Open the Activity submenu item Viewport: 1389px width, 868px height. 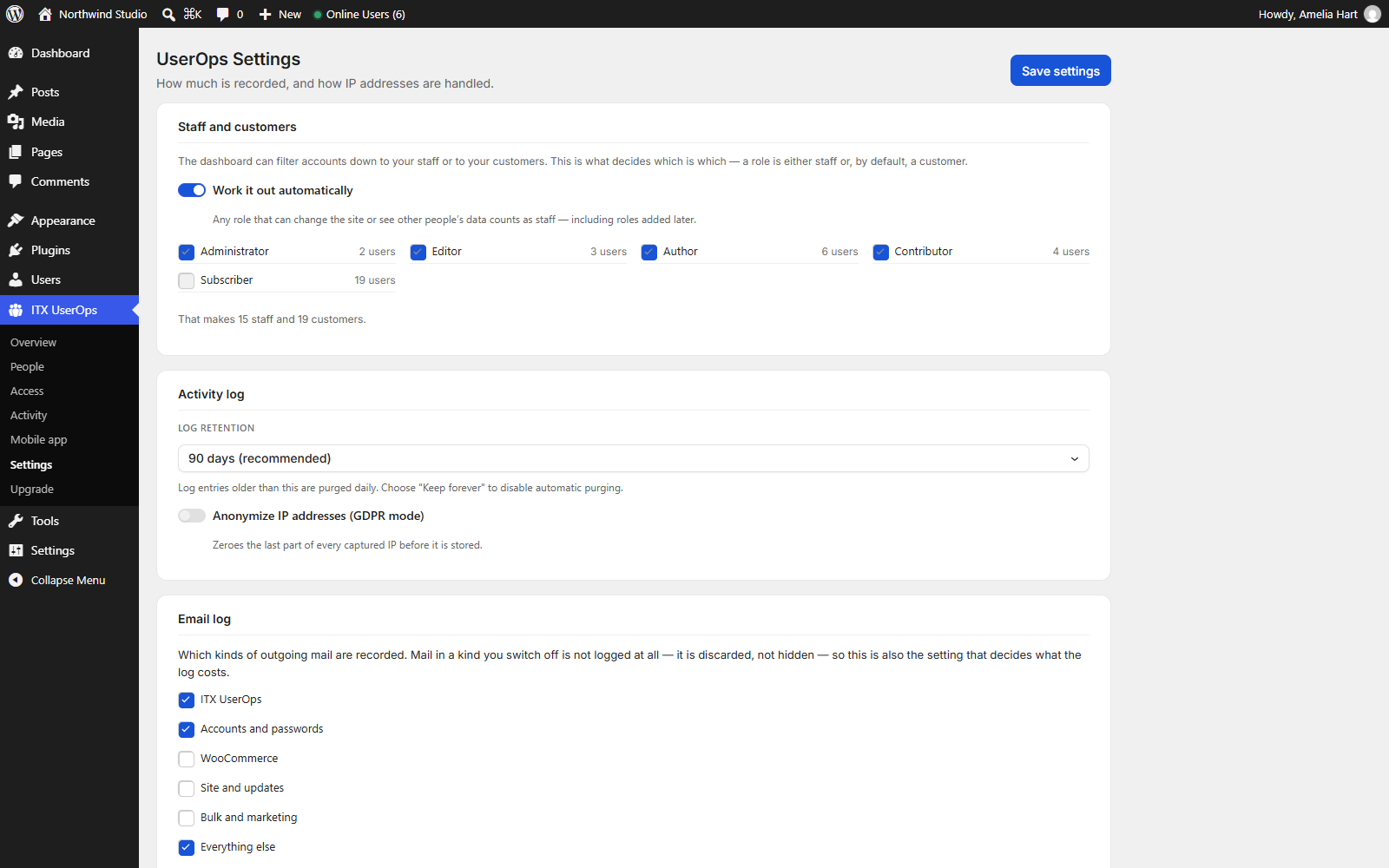pos(29,416)
